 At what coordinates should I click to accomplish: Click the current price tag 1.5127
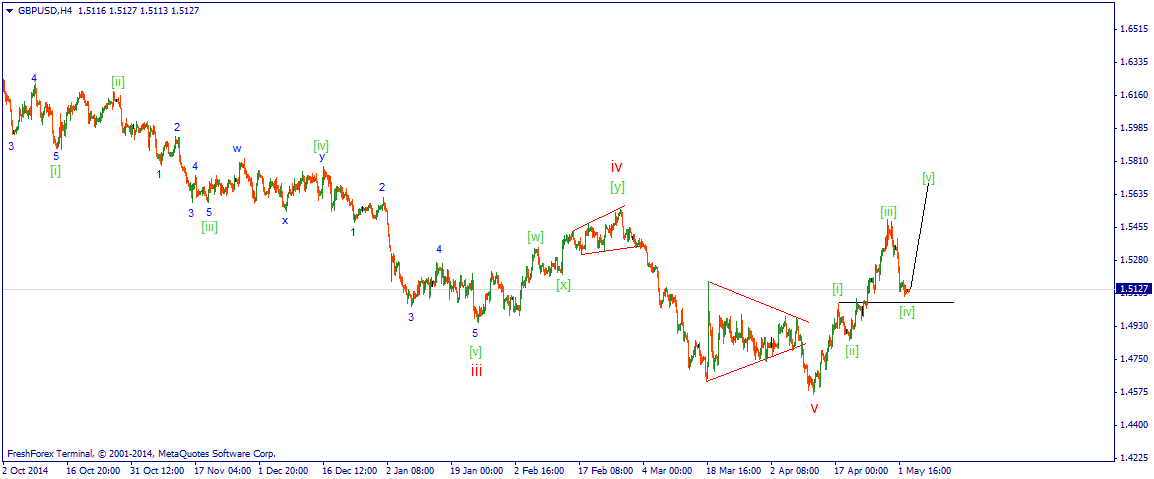click(x=1131, y=289)
